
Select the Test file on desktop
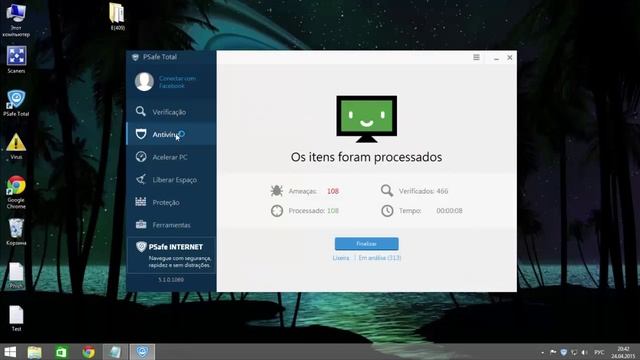click(16, 318)
